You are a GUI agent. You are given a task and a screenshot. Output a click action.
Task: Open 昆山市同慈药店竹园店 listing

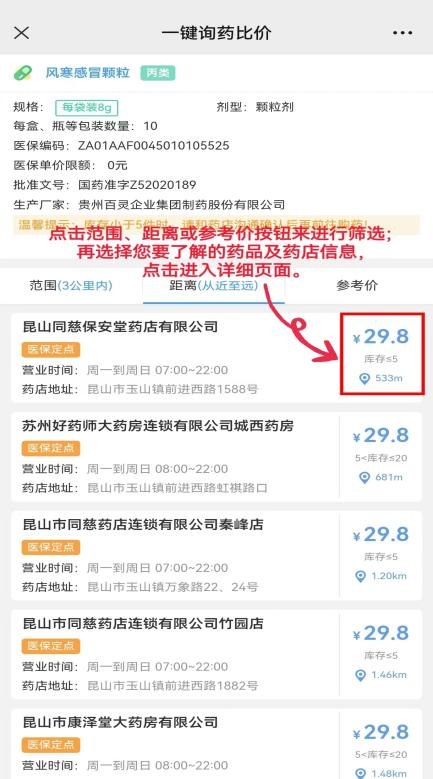click(x=216, y=654)
